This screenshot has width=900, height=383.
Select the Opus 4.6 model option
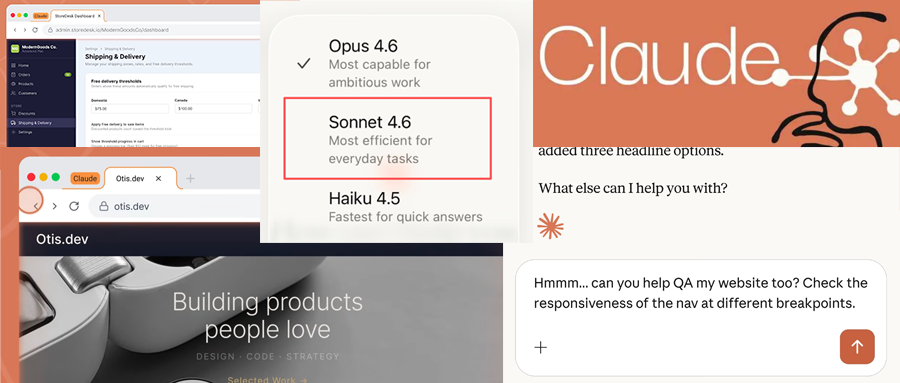[390, 63]
